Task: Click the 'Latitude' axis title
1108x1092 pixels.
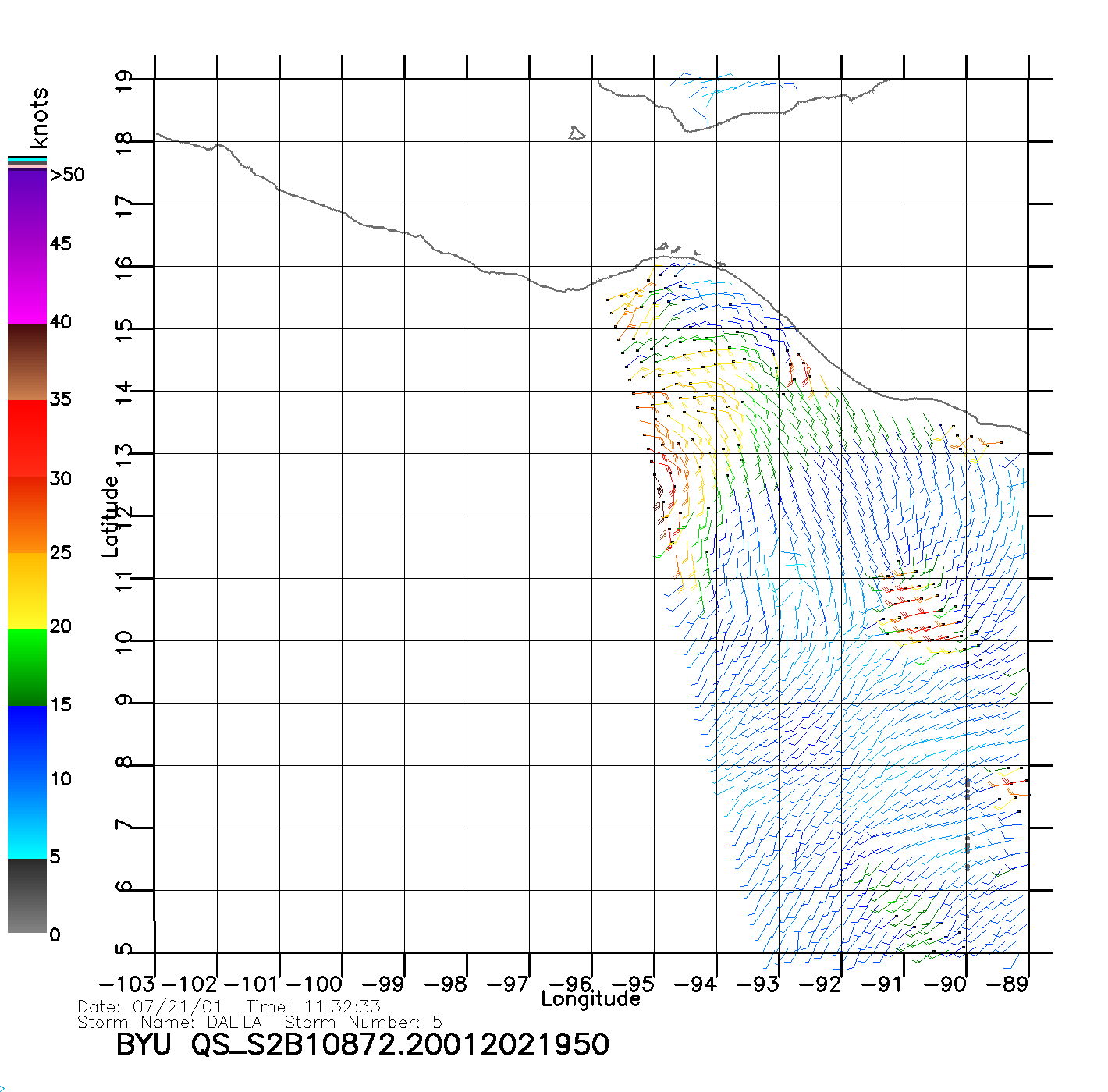Action: pyautogui.click(x=111, y=516)
